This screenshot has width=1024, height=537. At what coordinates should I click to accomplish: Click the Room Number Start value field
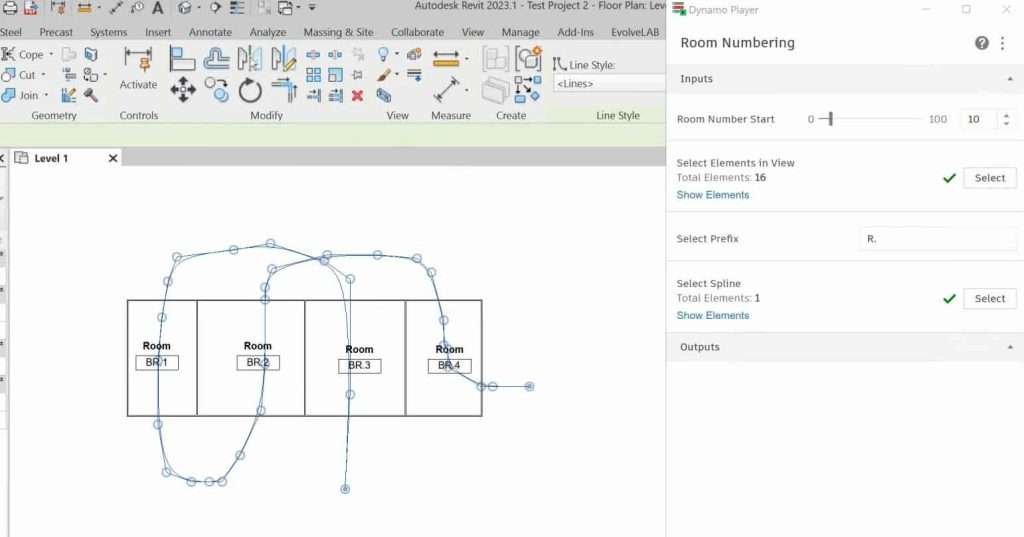point(978,120)
